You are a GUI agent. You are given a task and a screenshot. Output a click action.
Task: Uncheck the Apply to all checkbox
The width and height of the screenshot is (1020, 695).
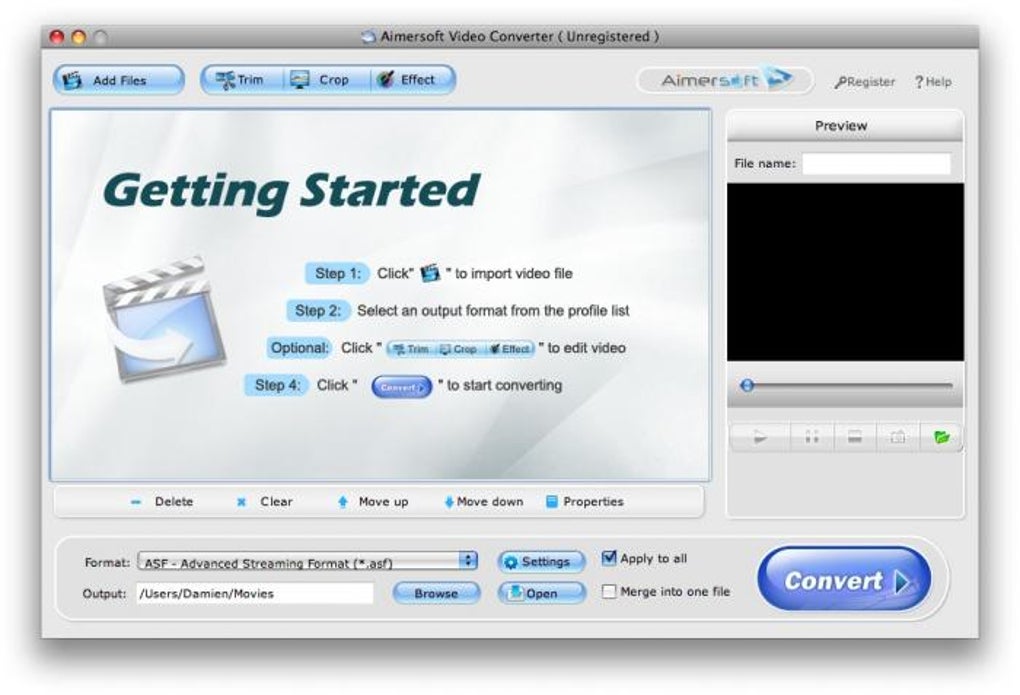pos(608,558)
